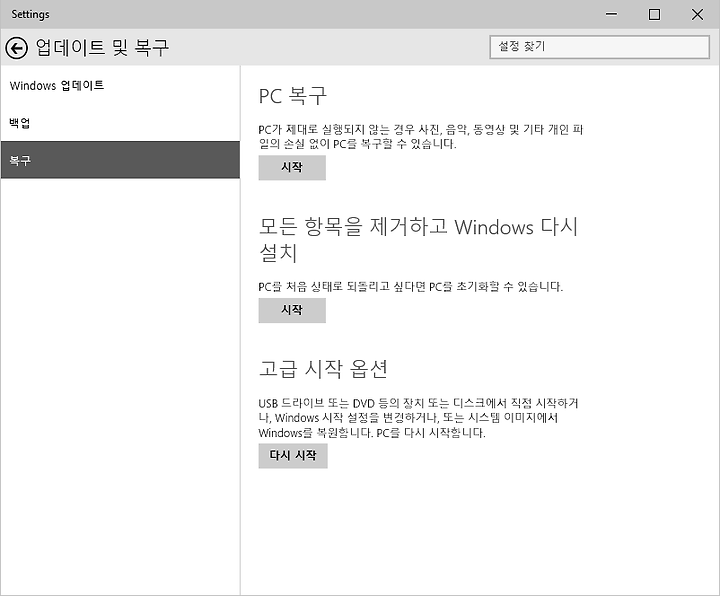The image size is (720, 596).
Task: Click the 고급 시작 옵션 heading
Action: click(323, 369)
